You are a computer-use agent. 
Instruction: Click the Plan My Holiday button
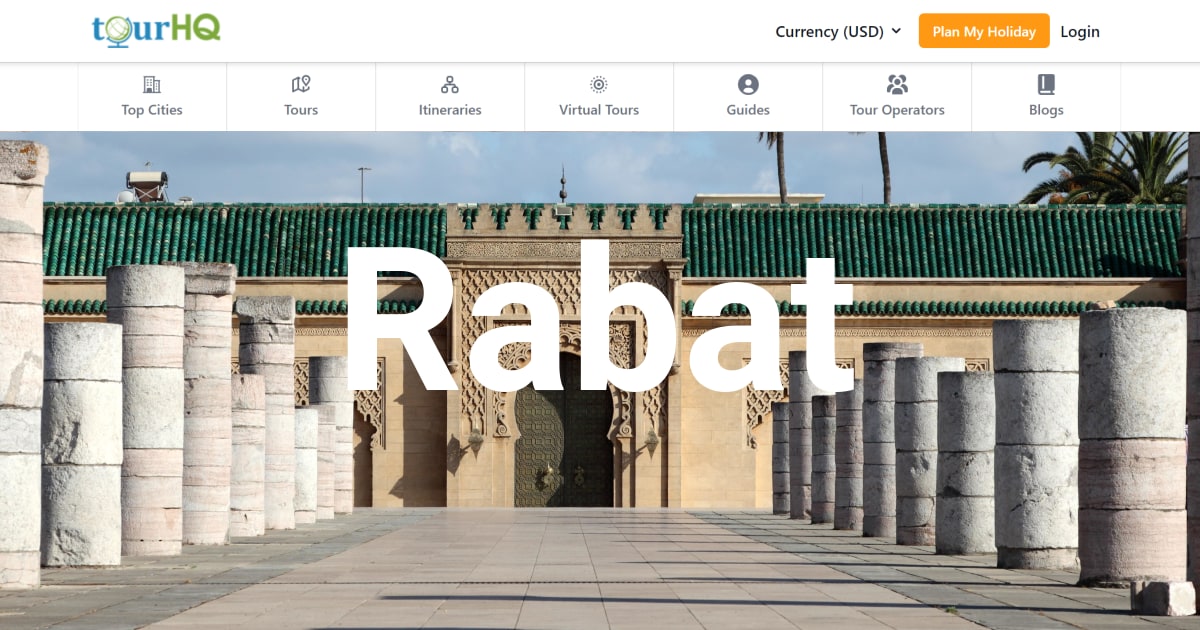(x=984, y=31)
